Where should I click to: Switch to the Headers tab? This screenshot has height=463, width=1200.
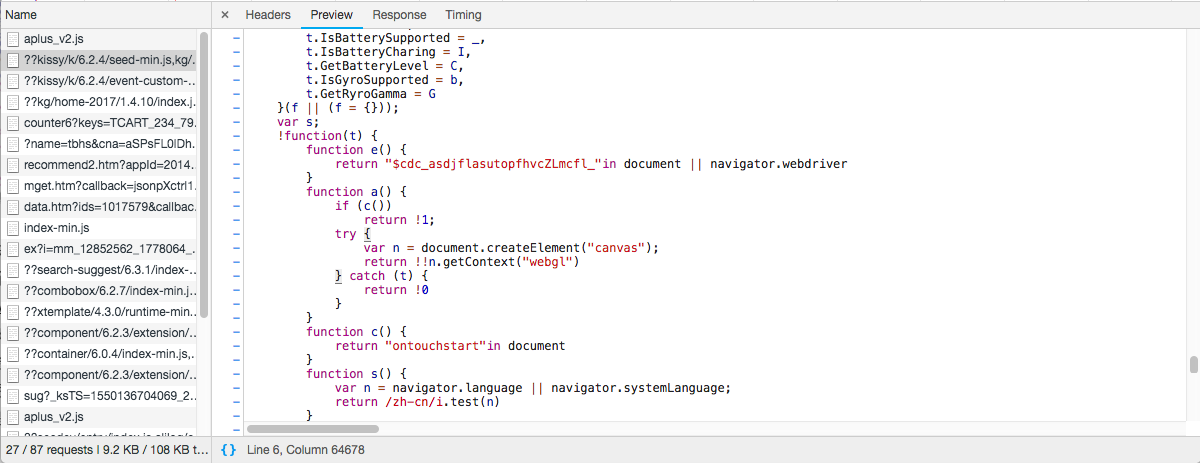point(268,15)
